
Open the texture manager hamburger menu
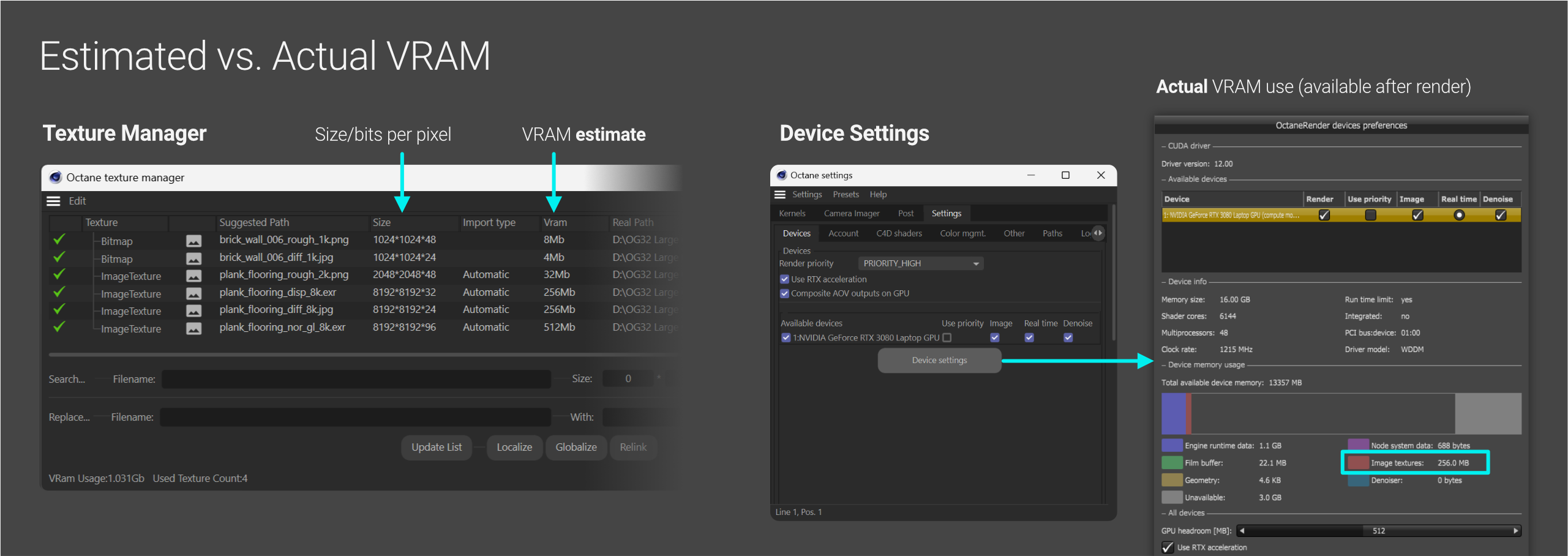(54, 201)
